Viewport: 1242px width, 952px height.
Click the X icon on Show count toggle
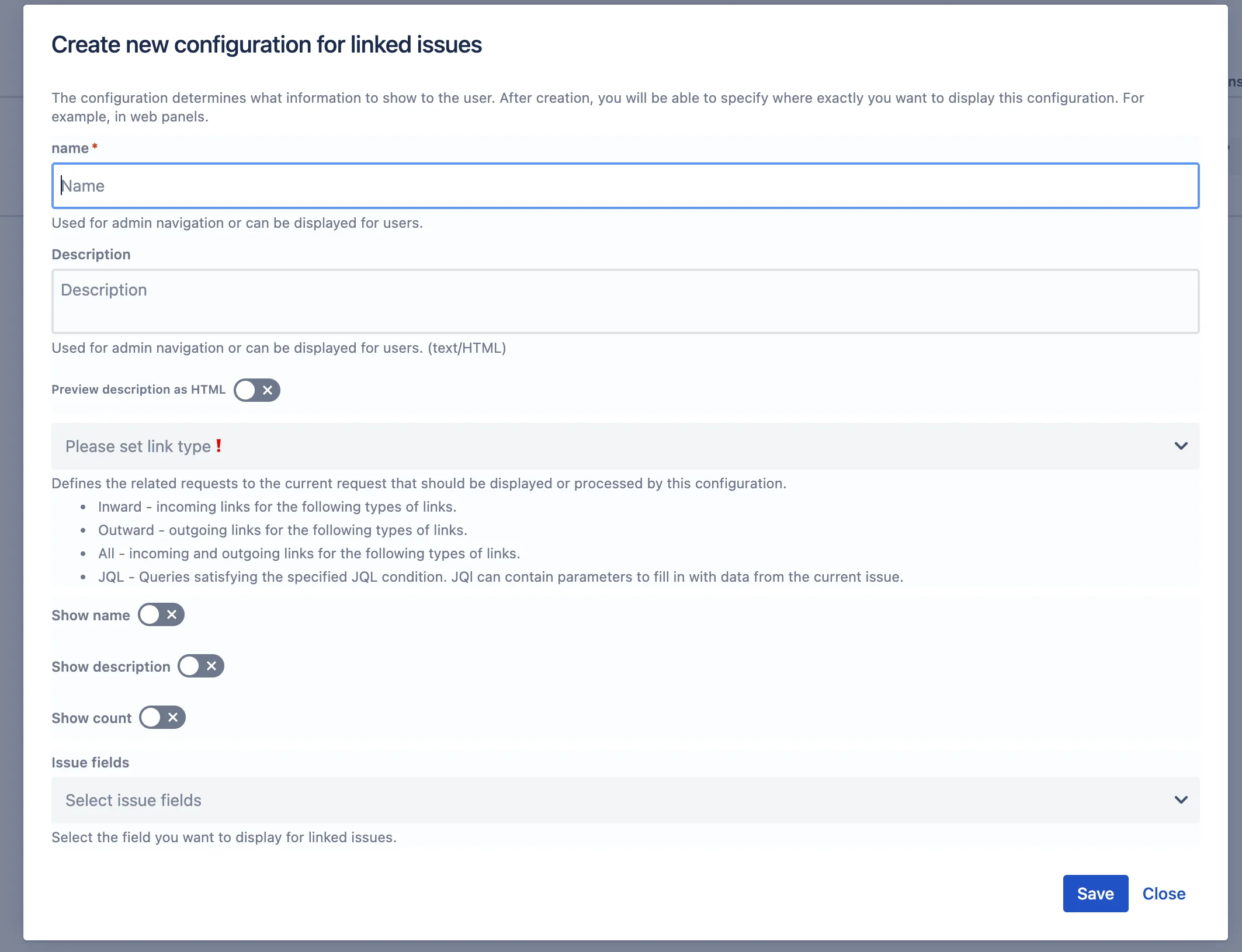173,718
